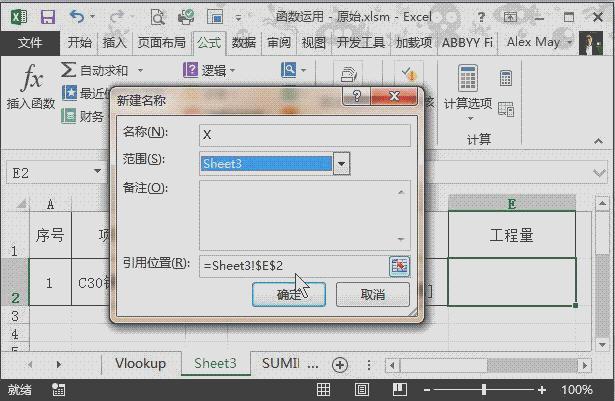Switch to the Vlookup sheet tab
The width and height of the screenshot is (615, 401).
point(140,364)
